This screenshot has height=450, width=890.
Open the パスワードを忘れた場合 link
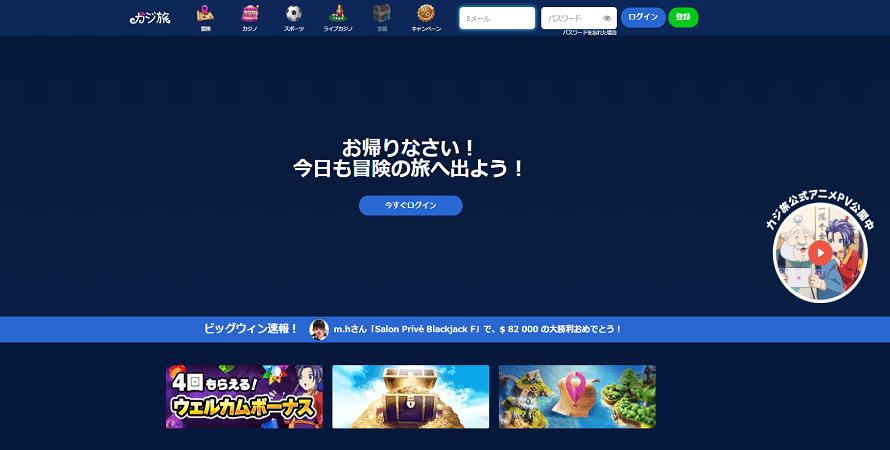click(x=589, y=33)
